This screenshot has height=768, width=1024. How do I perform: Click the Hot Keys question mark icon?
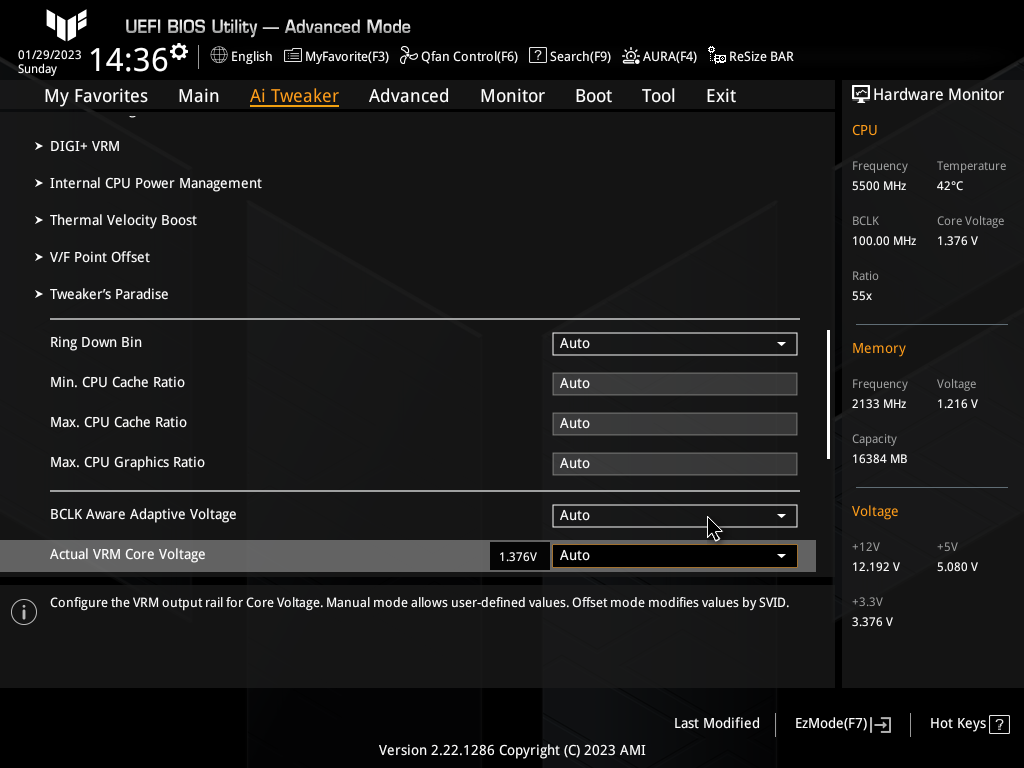(x=999, y=724)
